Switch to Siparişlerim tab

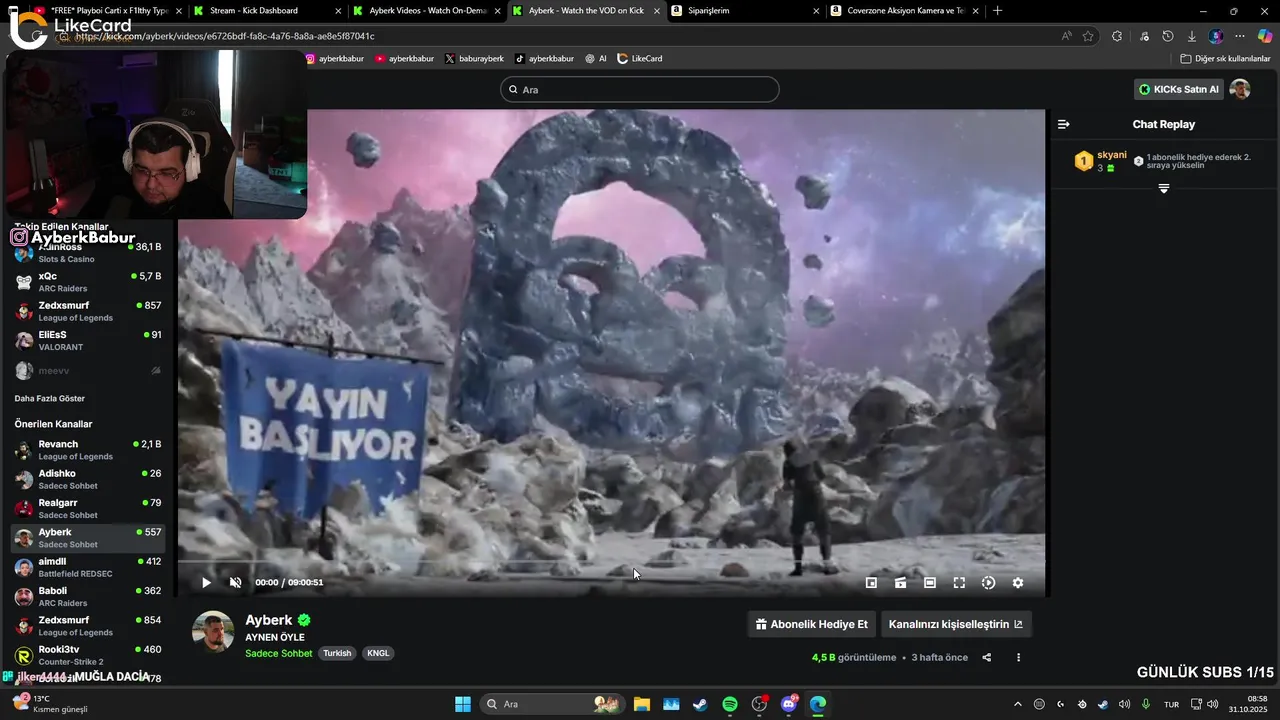pyautogui.click(x=743, y=11)
